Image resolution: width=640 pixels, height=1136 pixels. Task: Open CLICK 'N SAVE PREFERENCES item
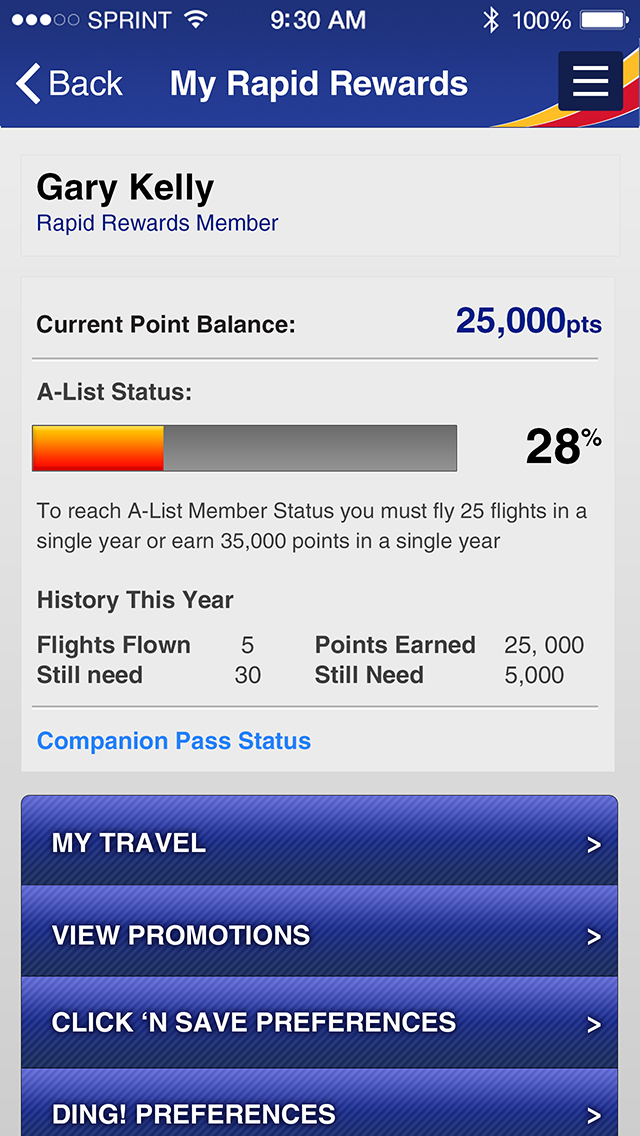pyautogui.click(x=254, y=1022)
